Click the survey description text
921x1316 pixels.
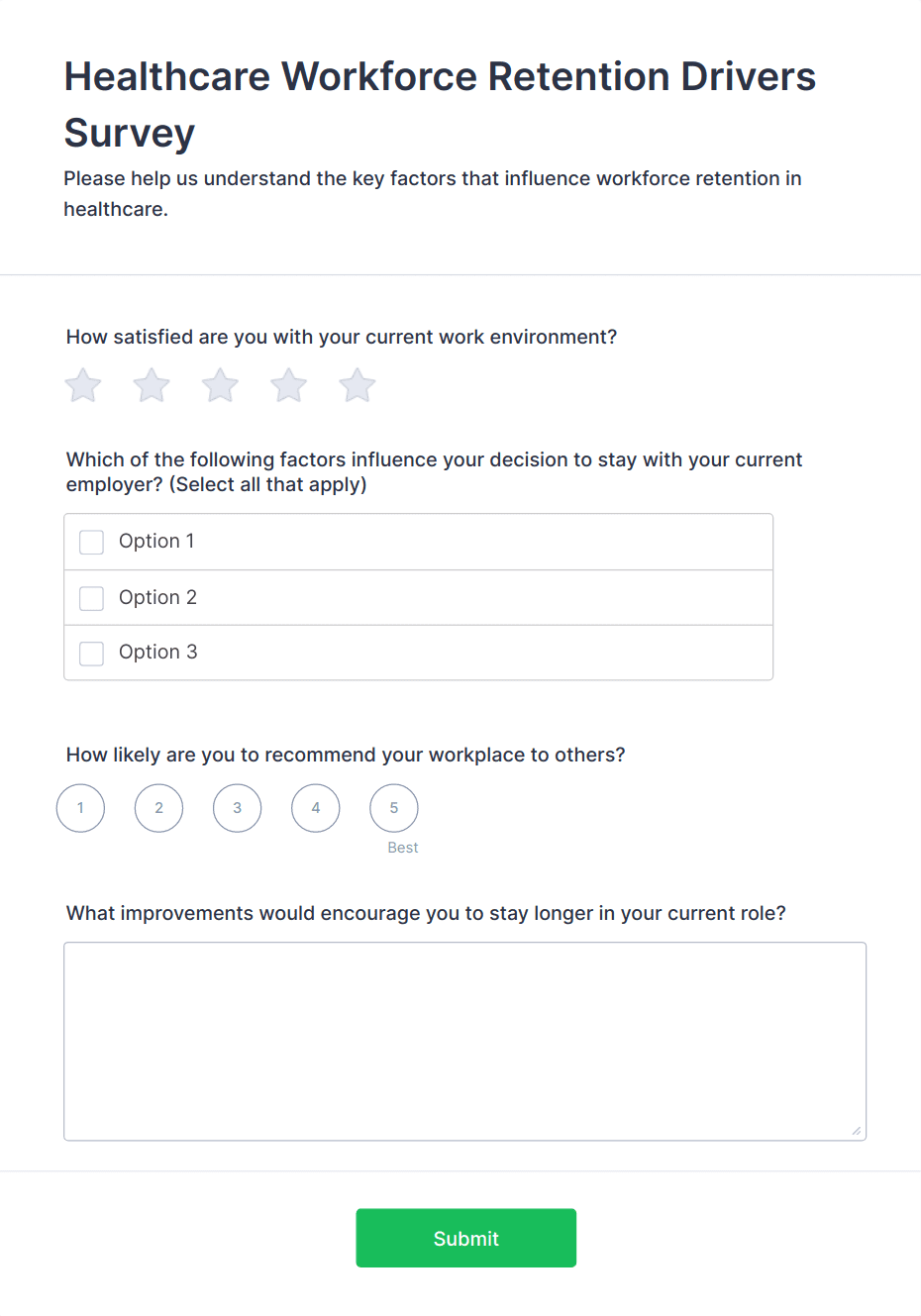(433, 194)
